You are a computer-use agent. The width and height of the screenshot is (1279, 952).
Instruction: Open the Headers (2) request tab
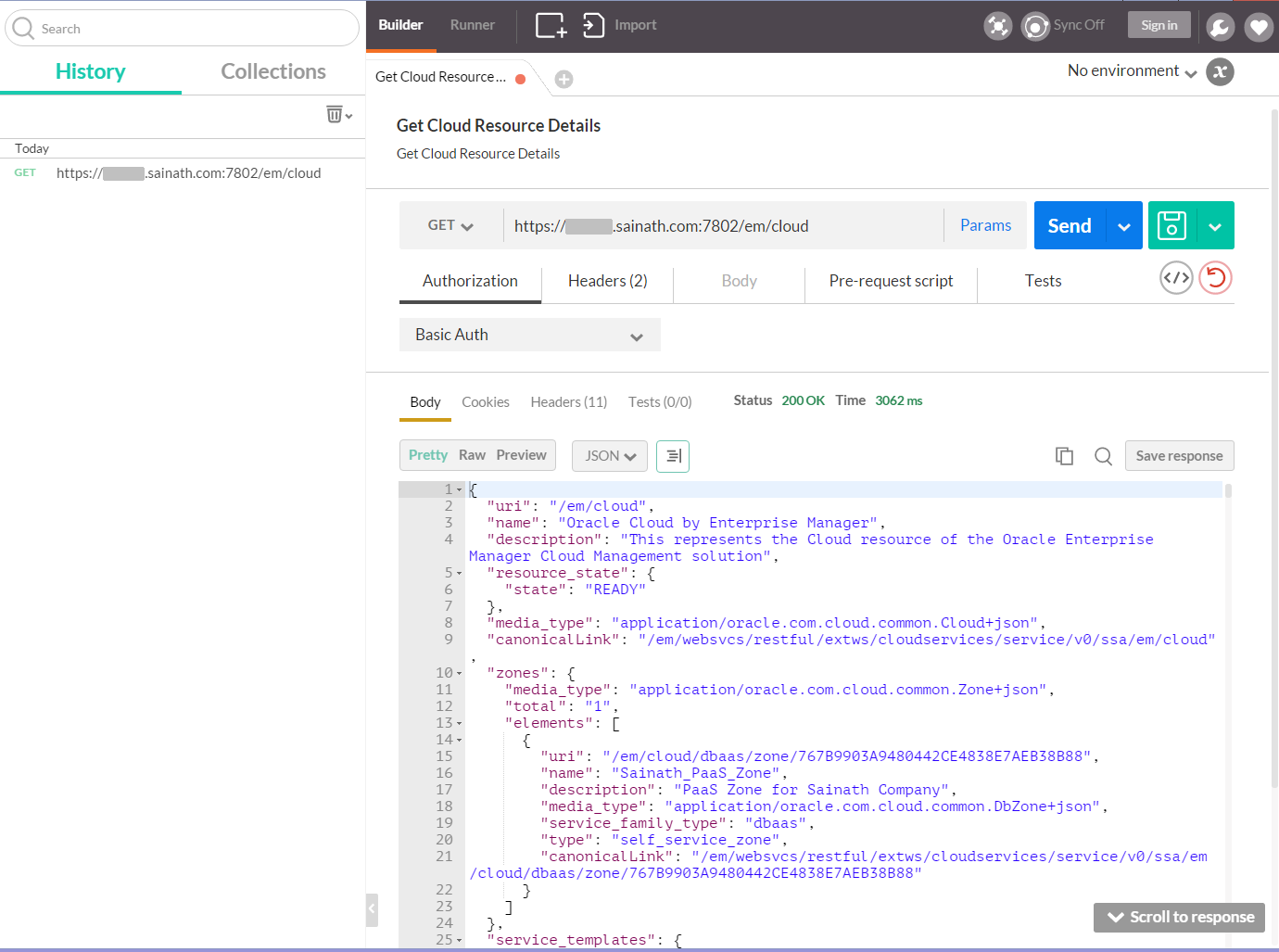[x=607, y=281]
